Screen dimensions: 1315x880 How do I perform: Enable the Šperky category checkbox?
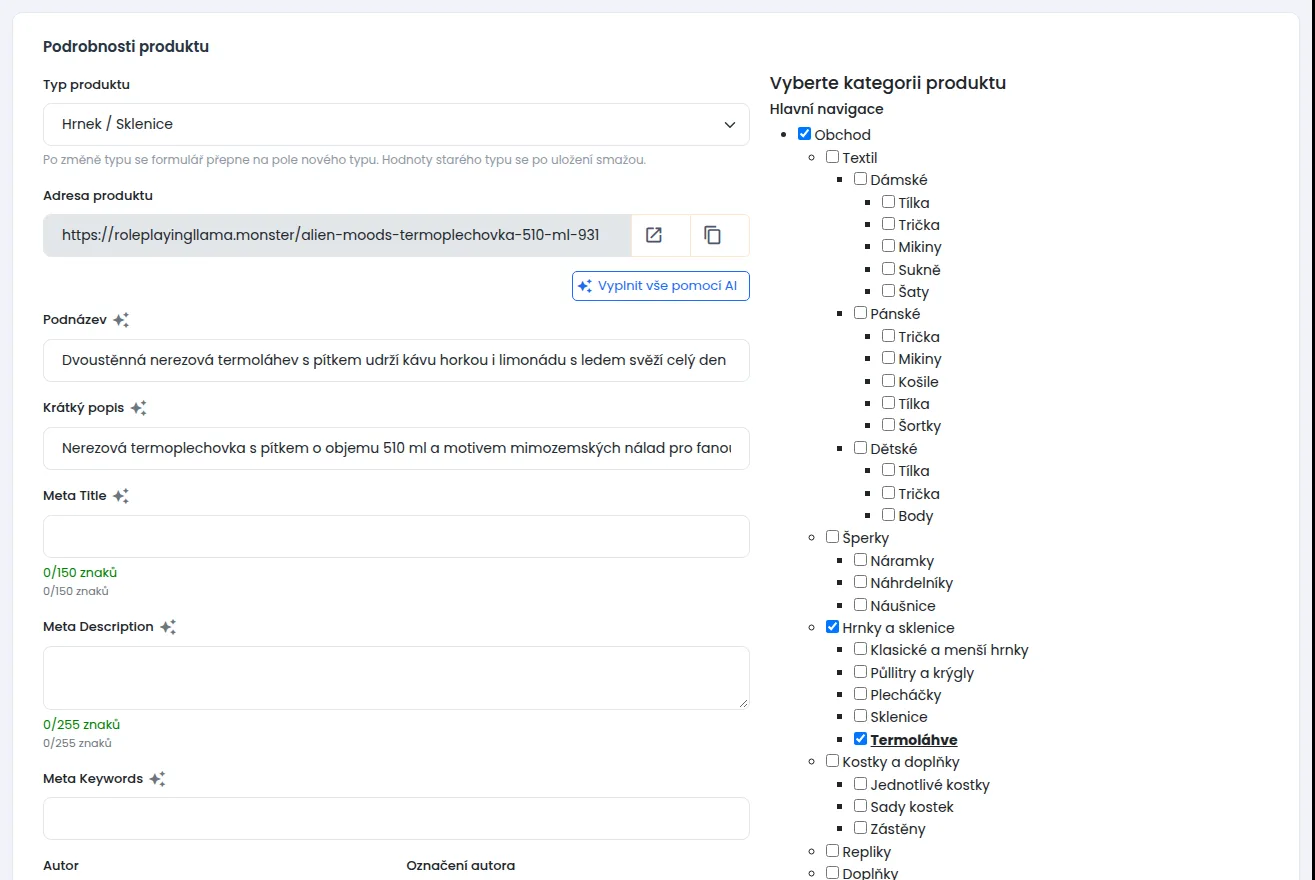coord(832,537)
